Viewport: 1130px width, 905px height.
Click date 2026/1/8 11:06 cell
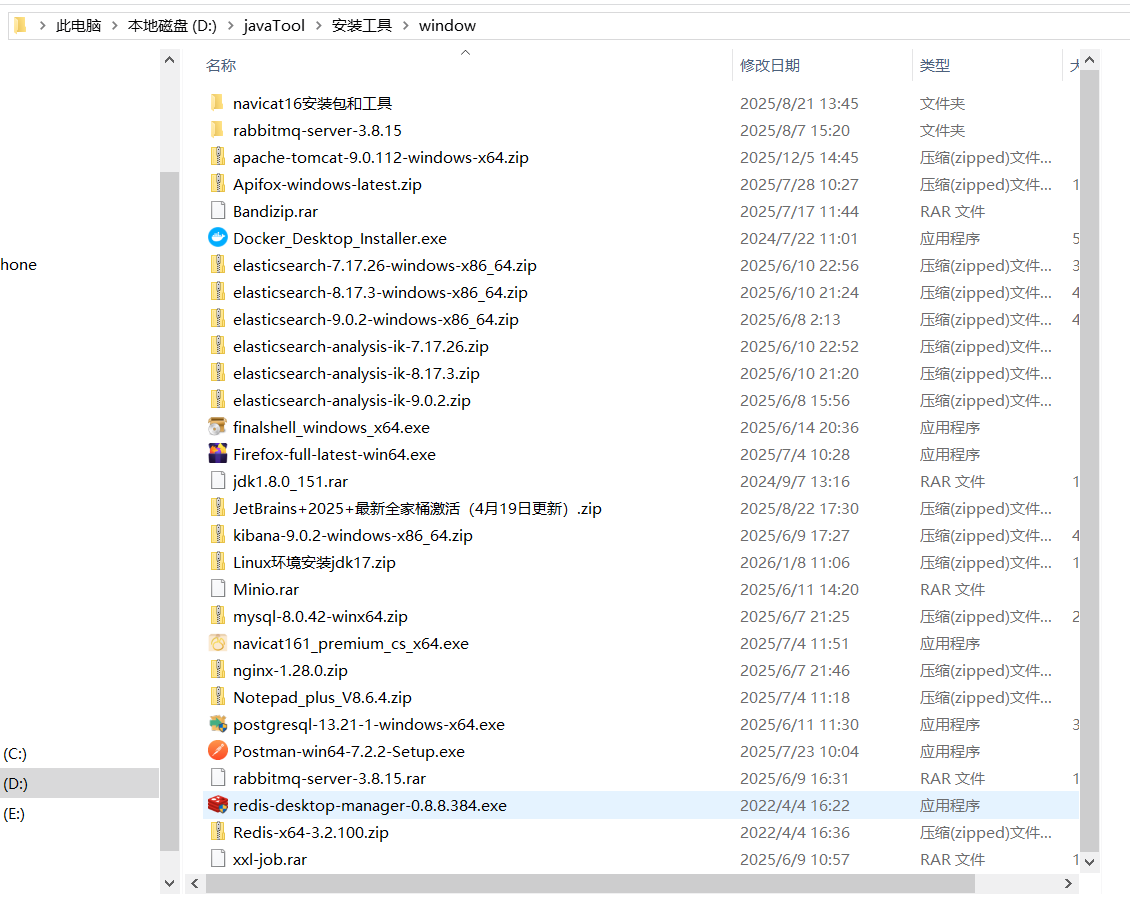tap(794, 563)
